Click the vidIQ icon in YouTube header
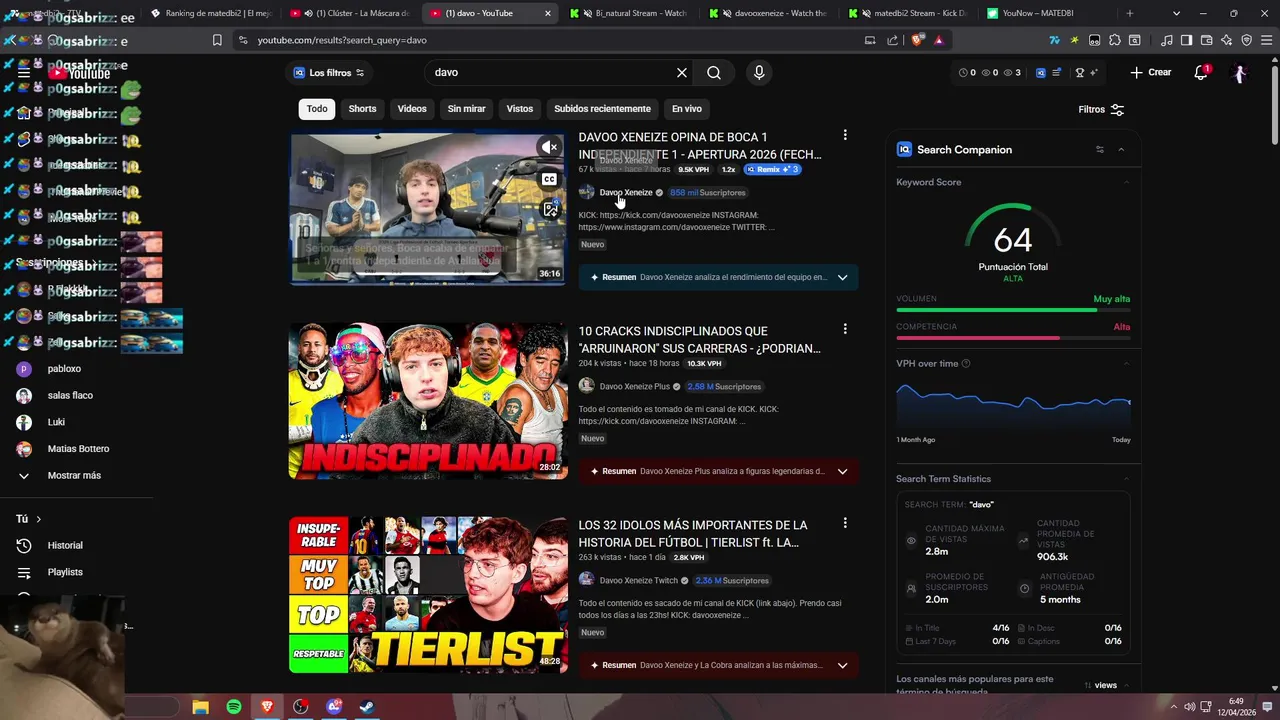The width and height of the screenshot is (1280, 720). [1041, 73]
